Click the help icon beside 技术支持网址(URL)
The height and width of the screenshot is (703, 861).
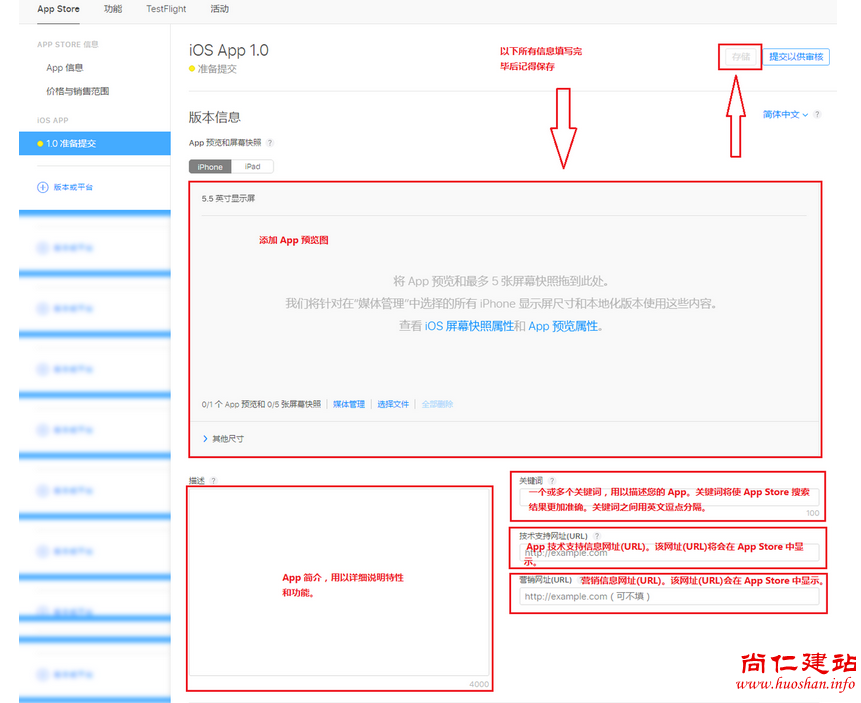pyautogui.click(x=597, y=536)
